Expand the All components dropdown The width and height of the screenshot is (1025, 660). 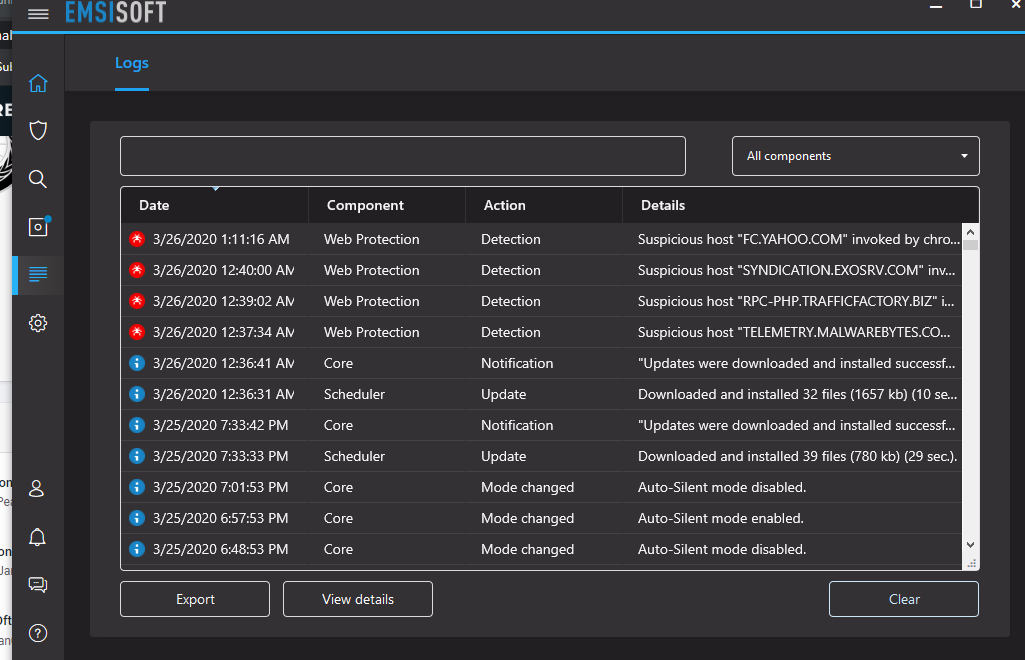855,156
